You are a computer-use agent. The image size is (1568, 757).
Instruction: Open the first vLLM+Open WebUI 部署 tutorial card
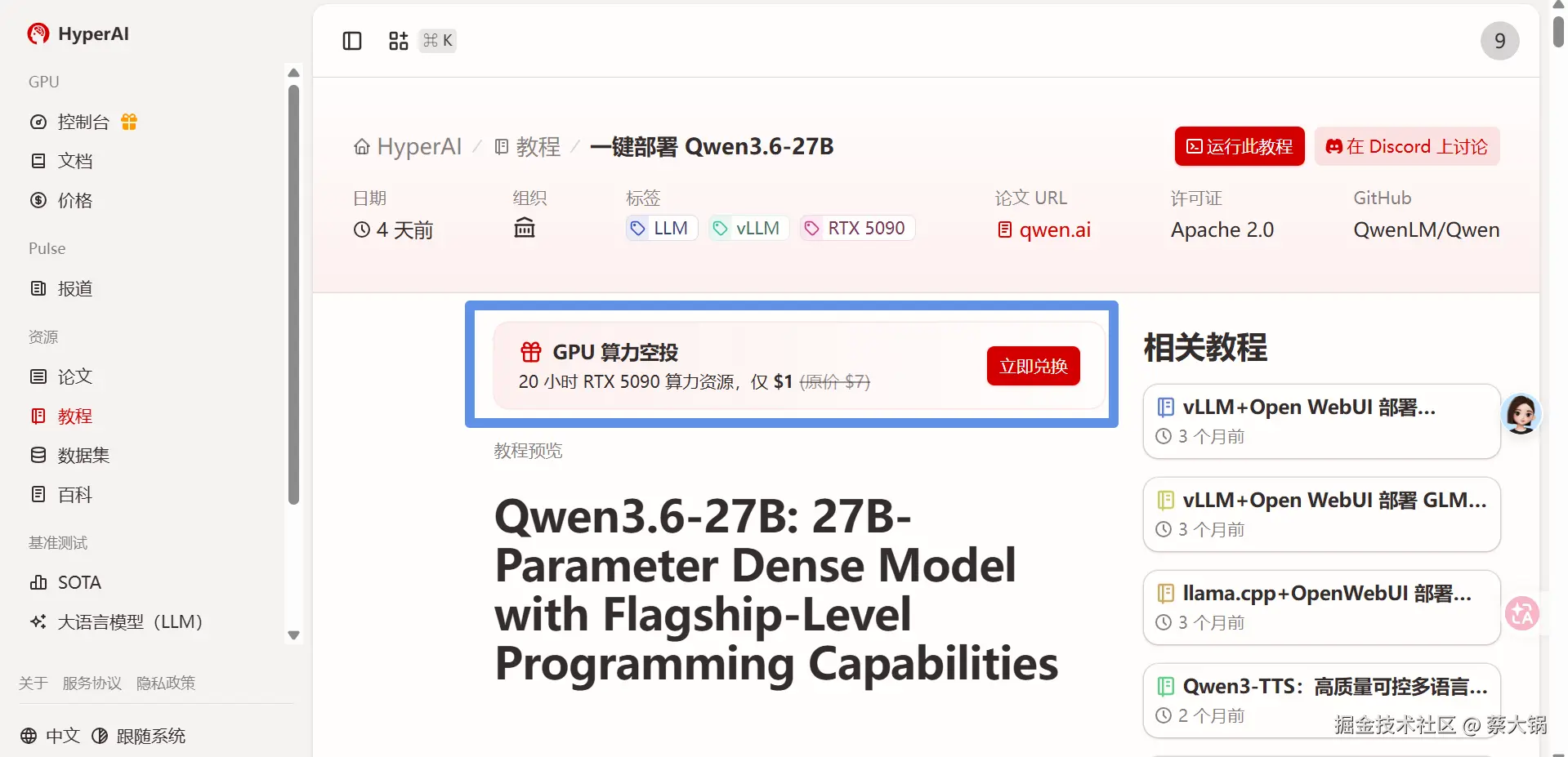click(1321, 421)
